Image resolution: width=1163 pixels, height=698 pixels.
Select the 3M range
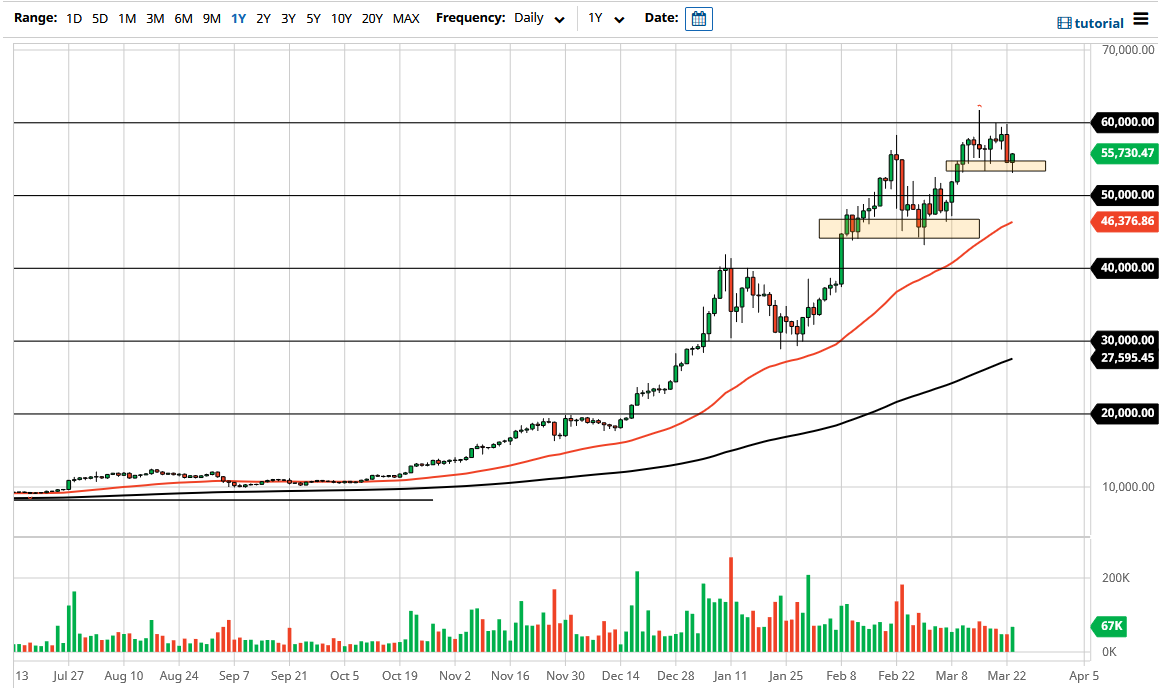pyautogui.click(x=154, y=18)
